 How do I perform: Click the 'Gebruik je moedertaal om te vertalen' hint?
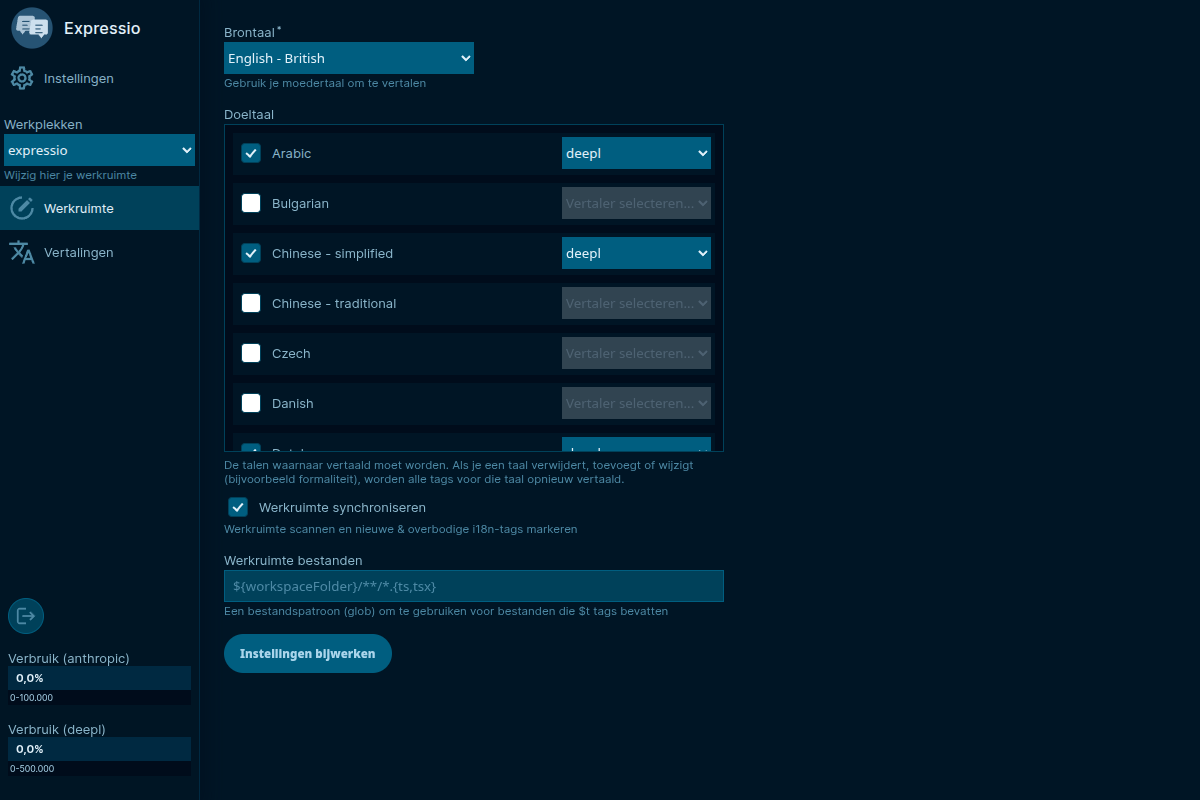point(325,83)
